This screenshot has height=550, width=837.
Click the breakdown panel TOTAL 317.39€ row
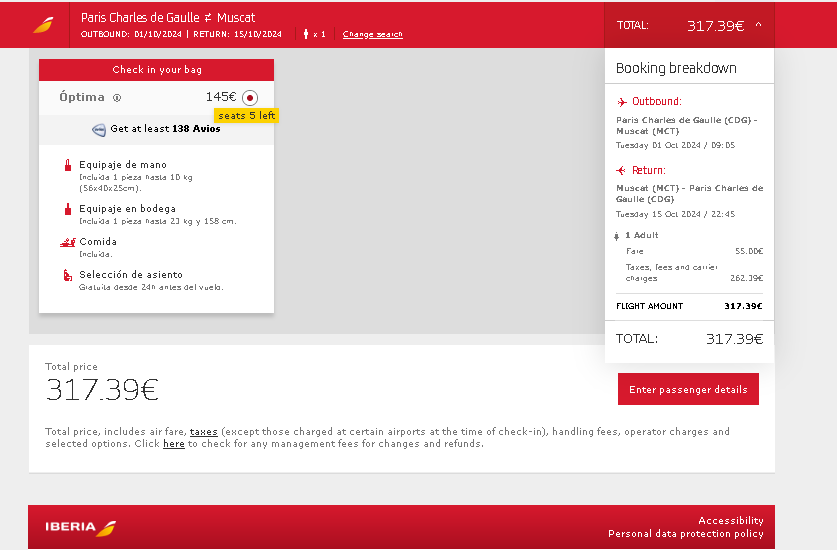pyautogui.click(x=689, y=339)
